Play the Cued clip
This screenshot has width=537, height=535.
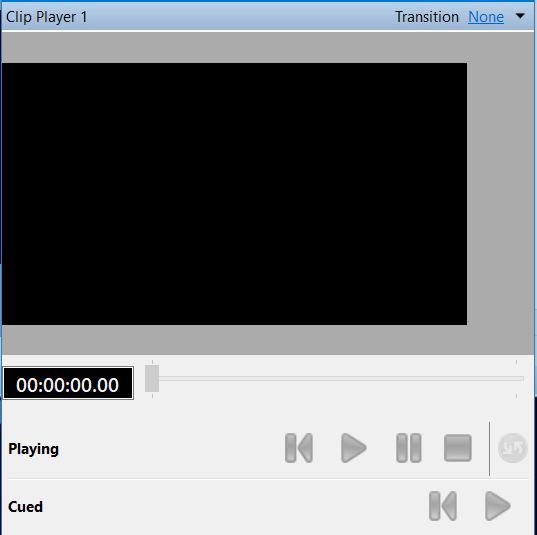[497, 506]
